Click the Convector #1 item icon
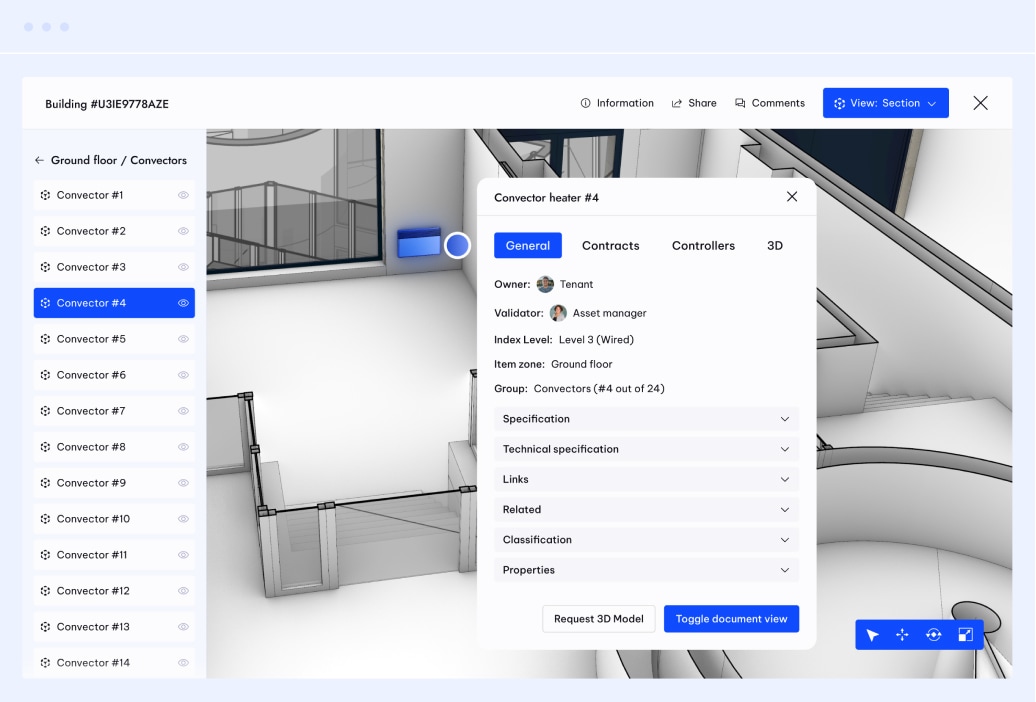The width and height of the screenshot is (1036, 702). point(45,195)
